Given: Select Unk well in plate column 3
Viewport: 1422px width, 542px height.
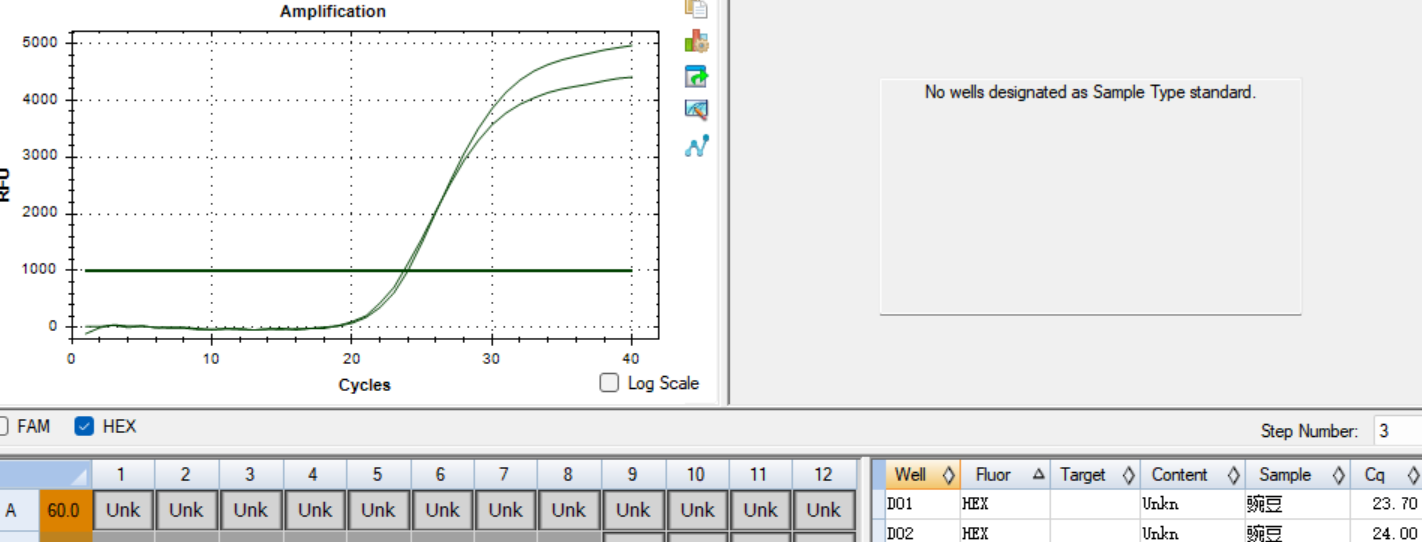Looking at the screenshot, I should [250, 510].
